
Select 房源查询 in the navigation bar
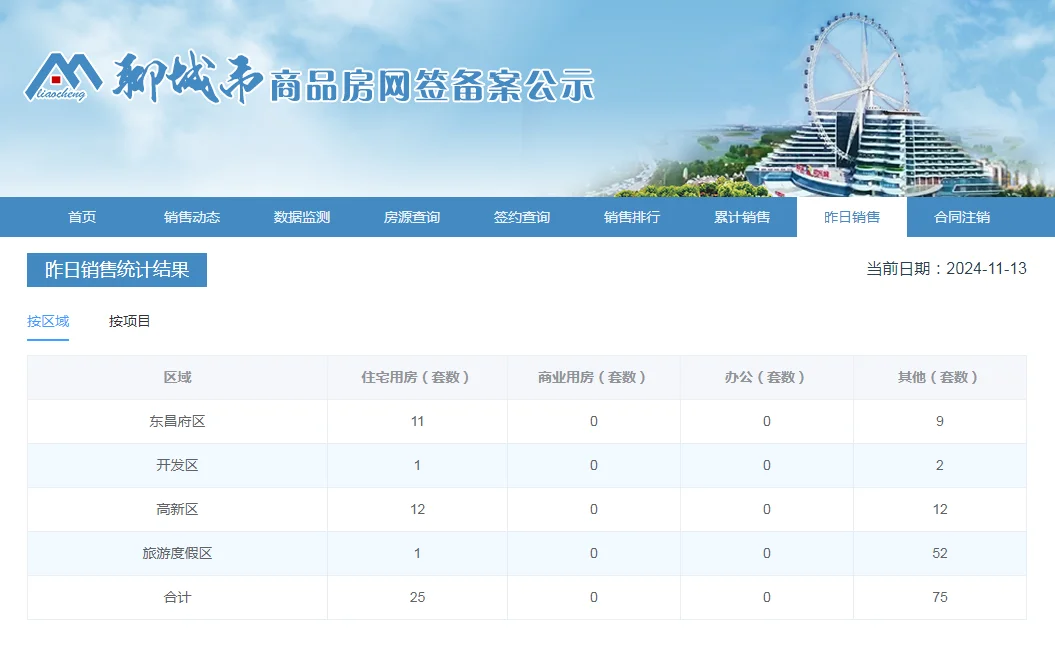click(x=412, y=217)
